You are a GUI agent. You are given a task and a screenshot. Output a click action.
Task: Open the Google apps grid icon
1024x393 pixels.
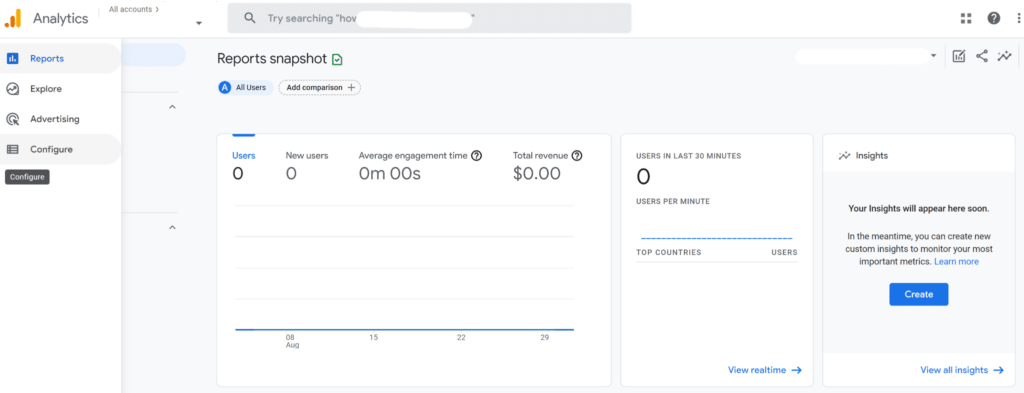click(966, 18)
